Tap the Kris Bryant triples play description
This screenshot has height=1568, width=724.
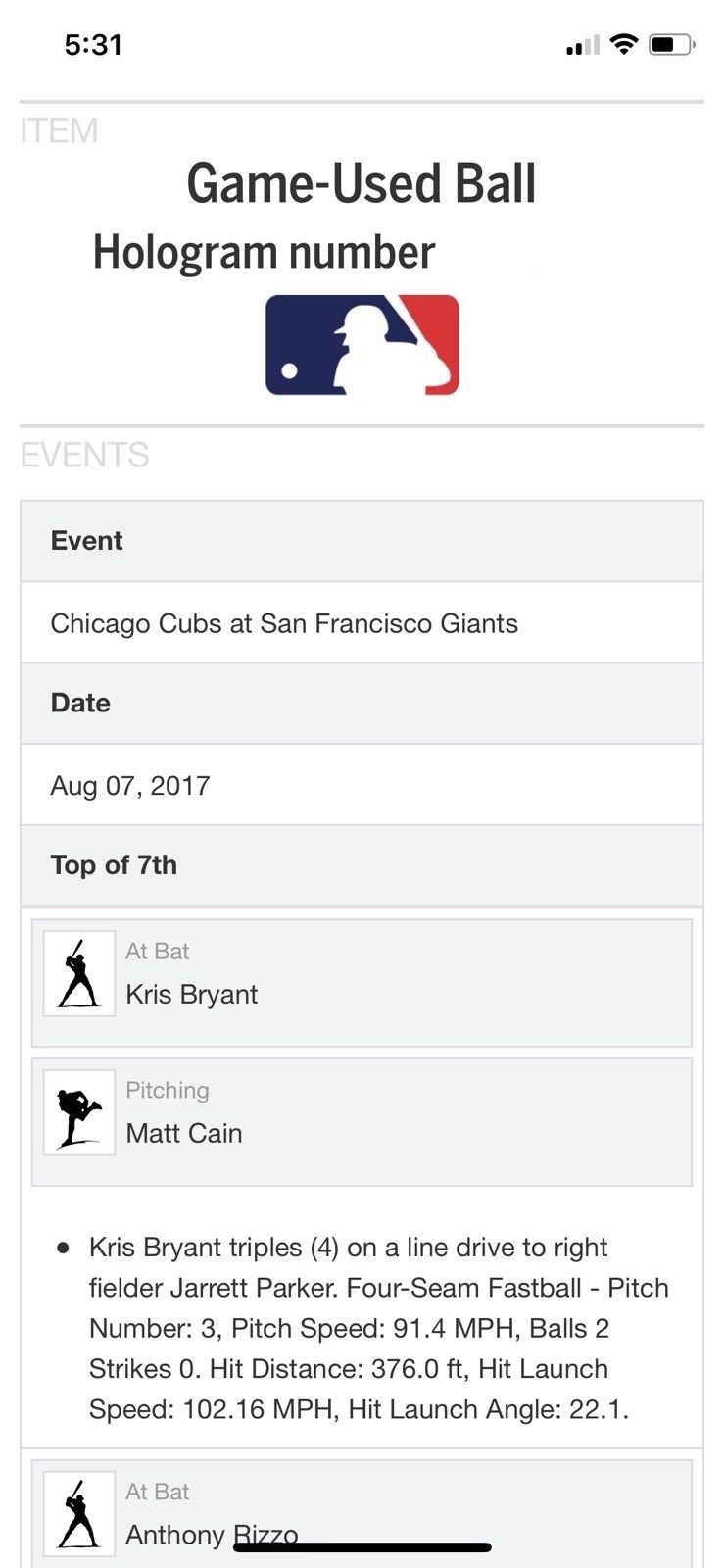(x=377, y=1328)
